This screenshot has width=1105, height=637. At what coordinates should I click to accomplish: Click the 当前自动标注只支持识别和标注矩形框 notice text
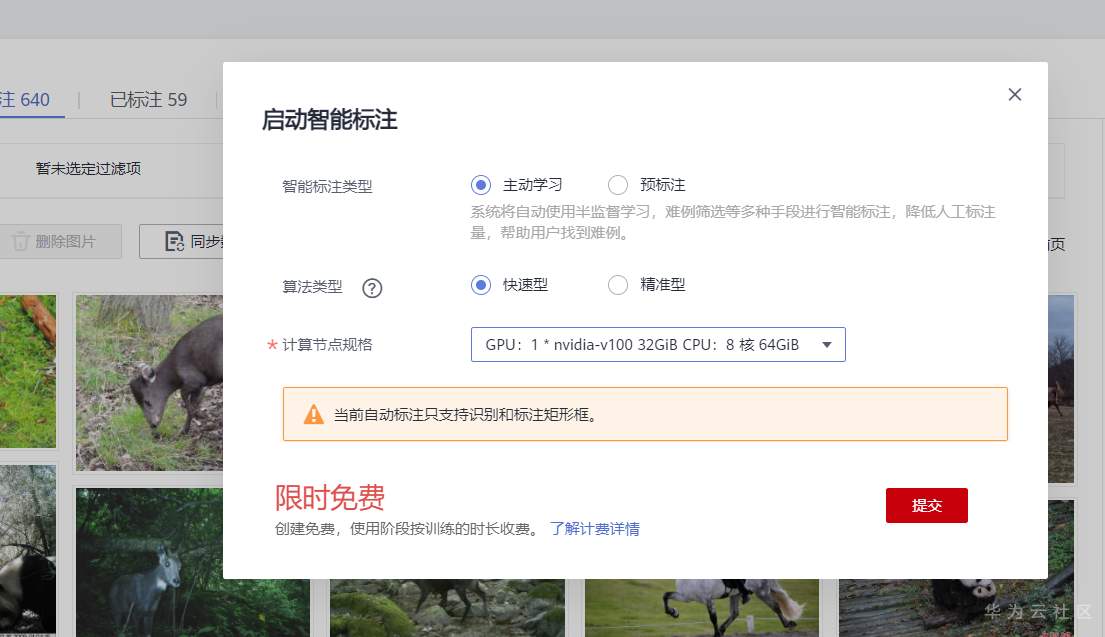click(466, 415)
